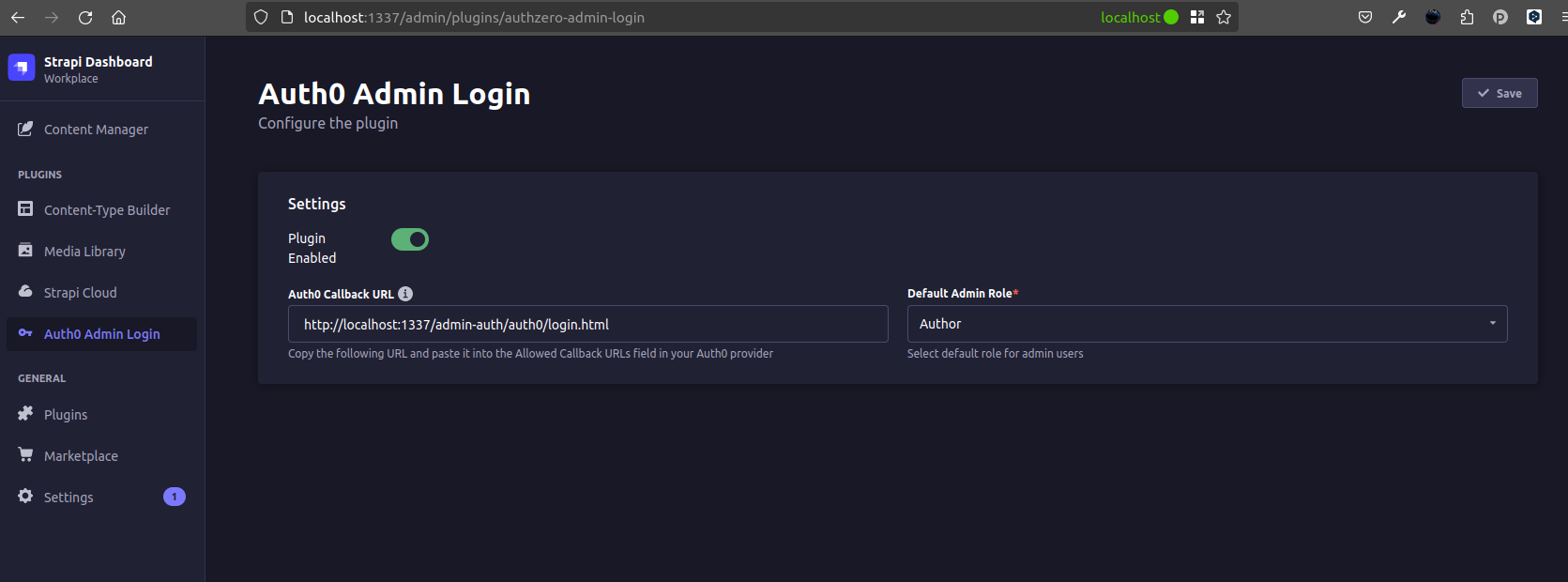The image size is (1568, 582).
Task: Show the Auth0 Callback URL info tooltip icon
Action: [405, 294]
